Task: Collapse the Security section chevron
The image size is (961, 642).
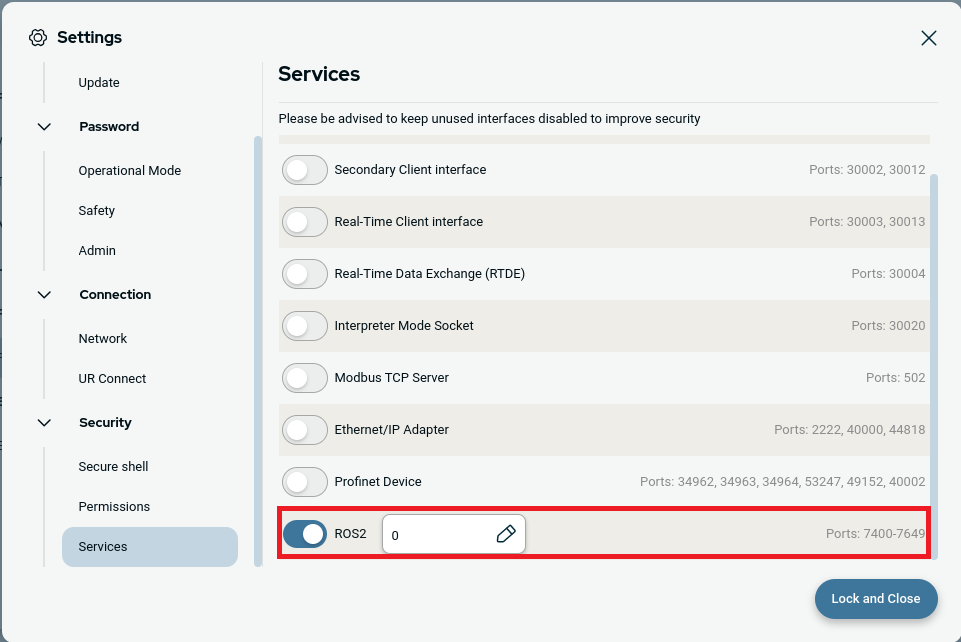Action: (44, 423)
